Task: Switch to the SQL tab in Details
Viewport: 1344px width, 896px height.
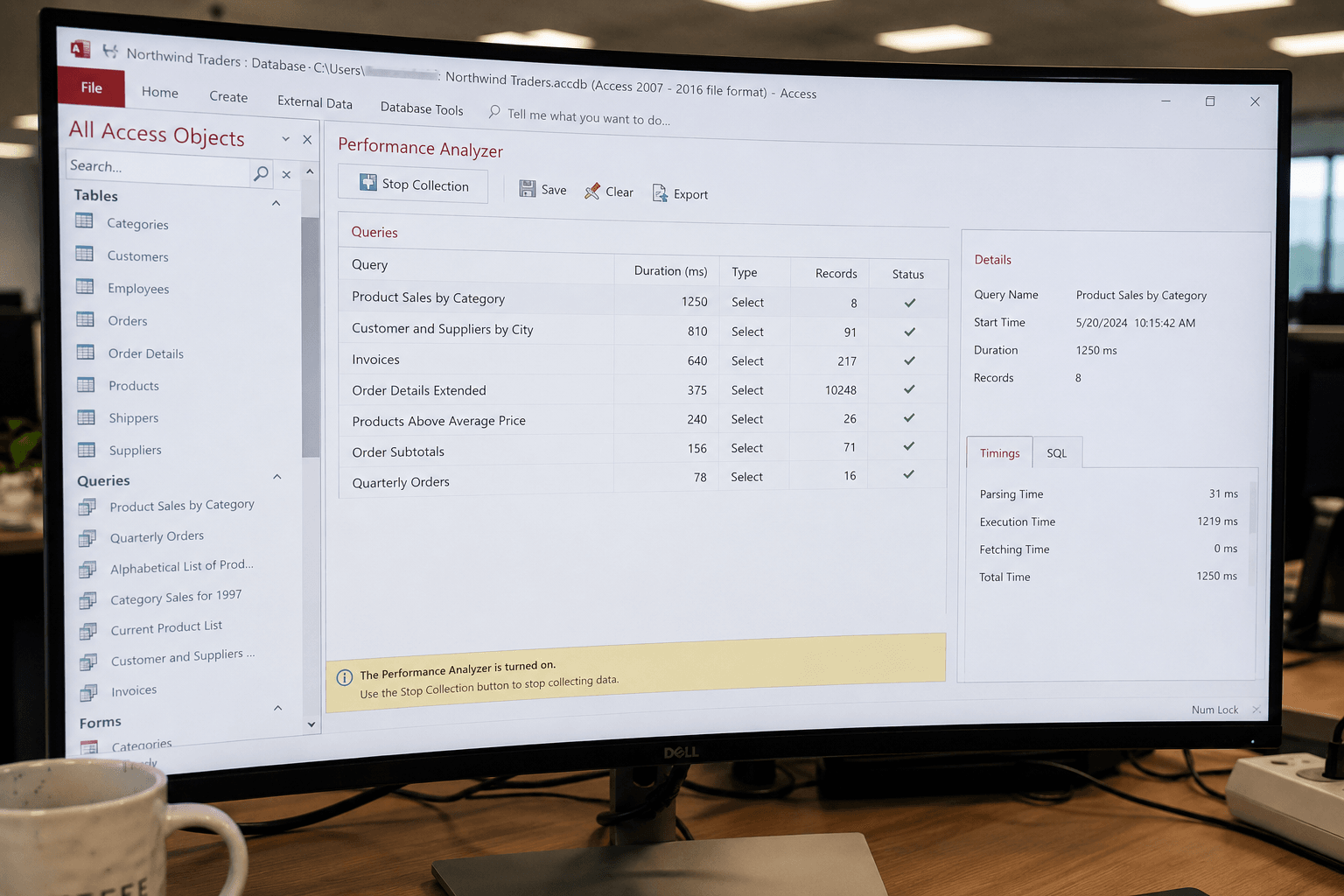Action: point(1057,452)
